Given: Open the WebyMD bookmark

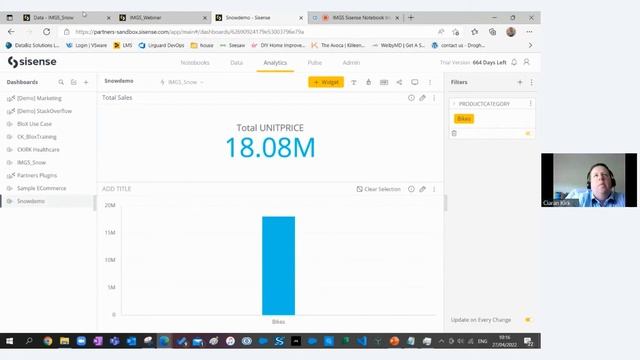Looking at the screenshot, I should coord(398,45).
